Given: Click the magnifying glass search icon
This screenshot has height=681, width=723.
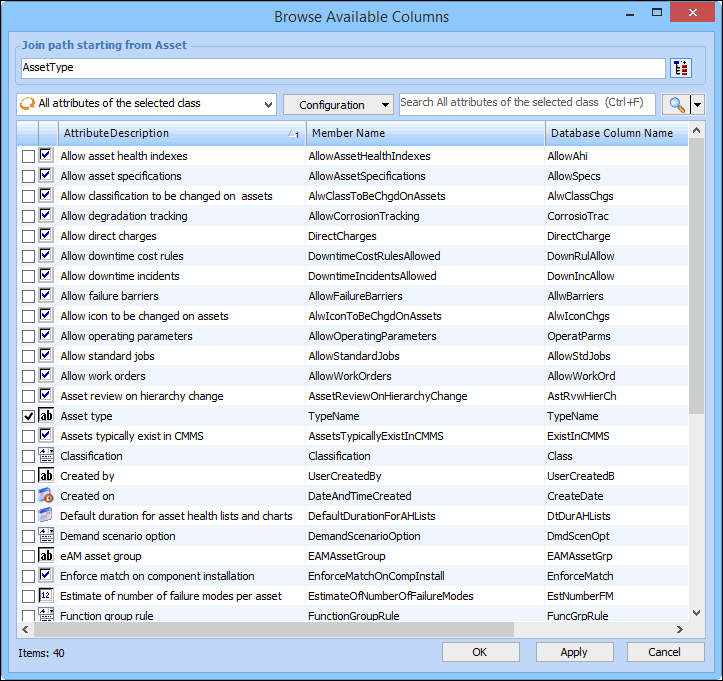Looking at the screenshot, I should point(675,104).
